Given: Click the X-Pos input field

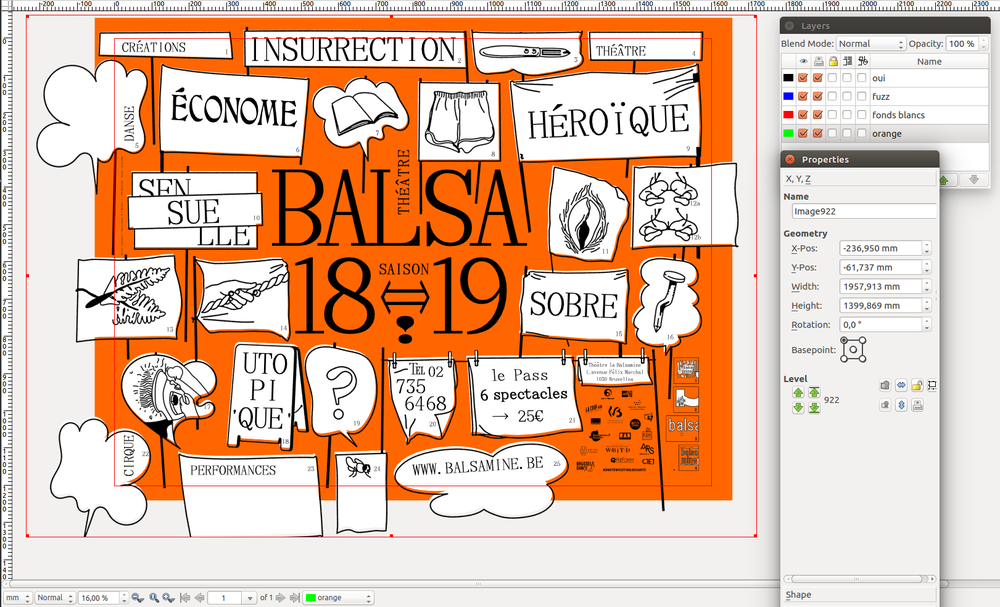Looking at the screenshot, I should pos(880,248).
